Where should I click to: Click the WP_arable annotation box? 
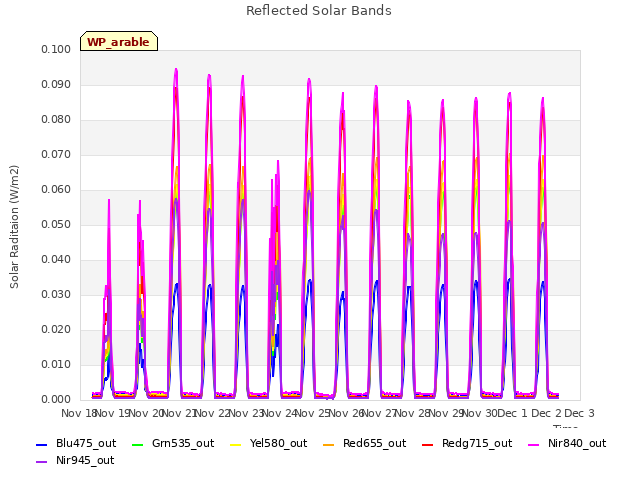(x=119, y=41)
